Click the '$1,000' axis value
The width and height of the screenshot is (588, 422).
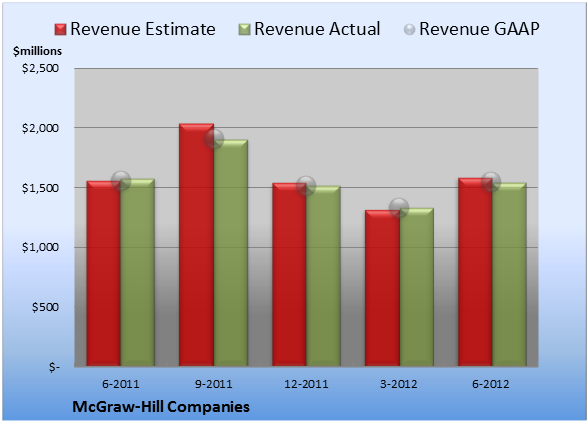tap(40, 248)
